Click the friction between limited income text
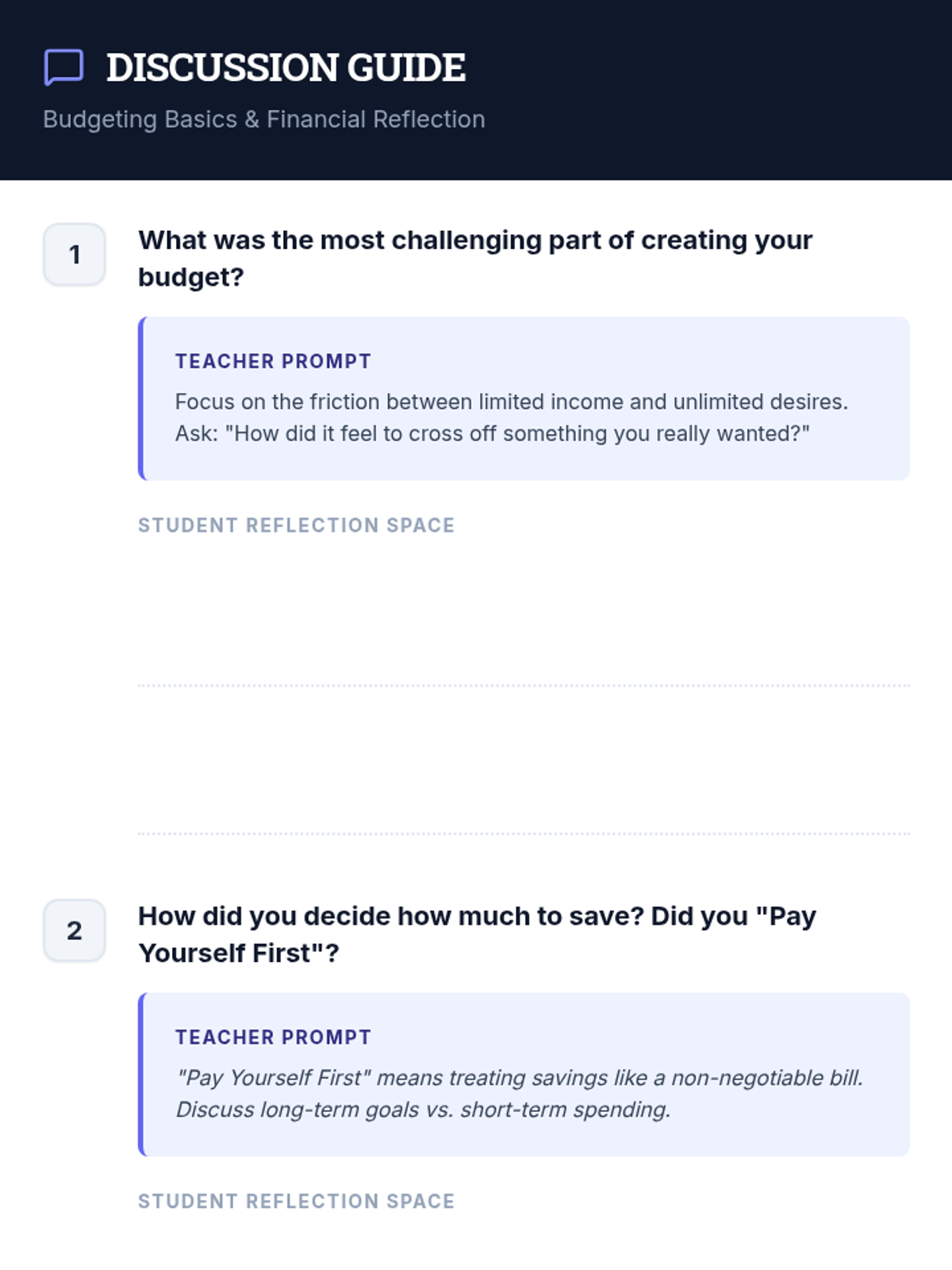The image size is (952, 1270). tap(511, 402)
